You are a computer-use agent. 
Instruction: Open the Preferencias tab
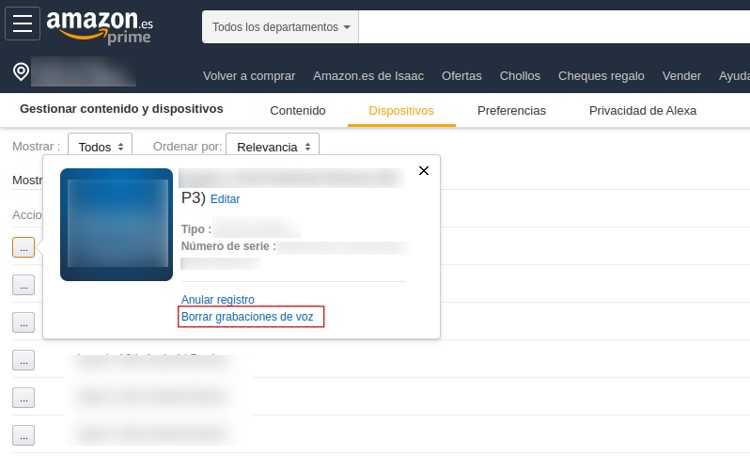[x=511, y=111]
